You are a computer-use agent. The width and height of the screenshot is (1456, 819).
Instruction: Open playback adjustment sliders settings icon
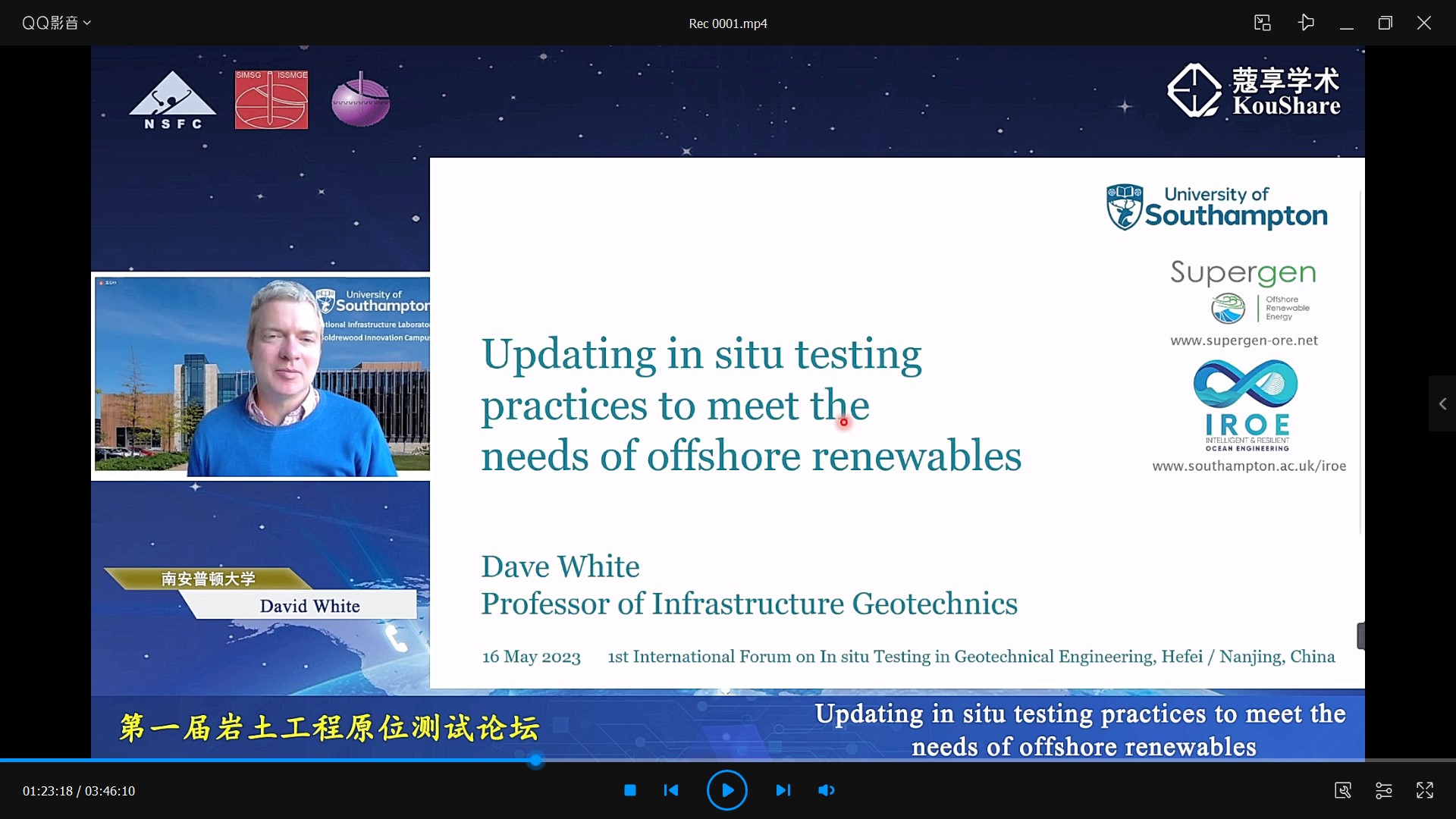[x=1383, y=790]
